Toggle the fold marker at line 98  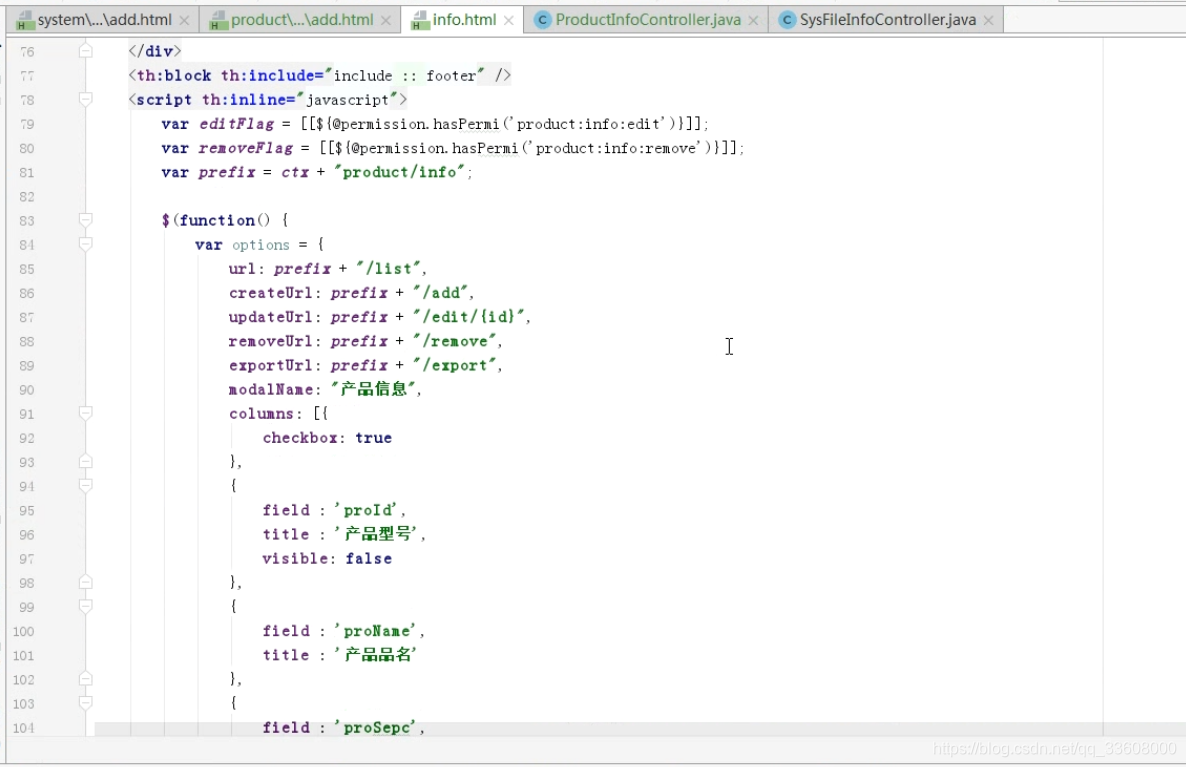85,582
